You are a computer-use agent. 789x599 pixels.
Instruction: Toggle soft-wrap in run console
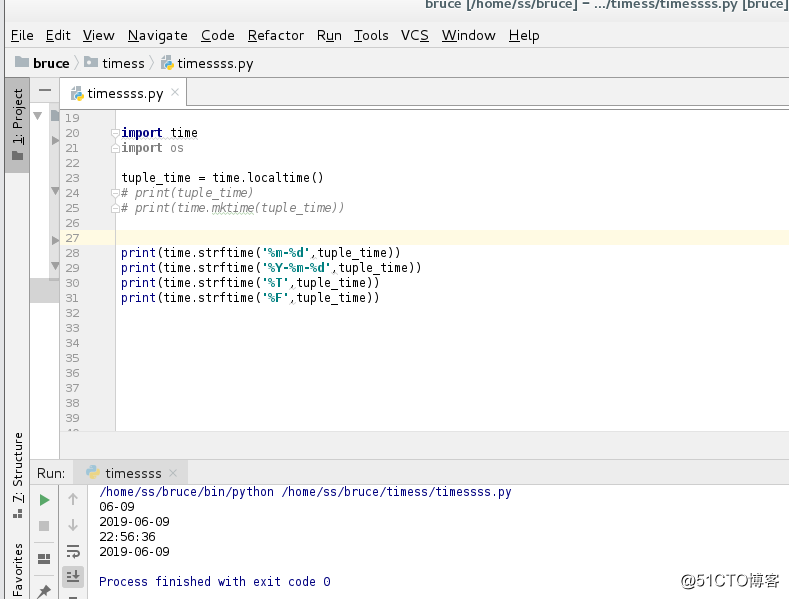pos(73,551)
